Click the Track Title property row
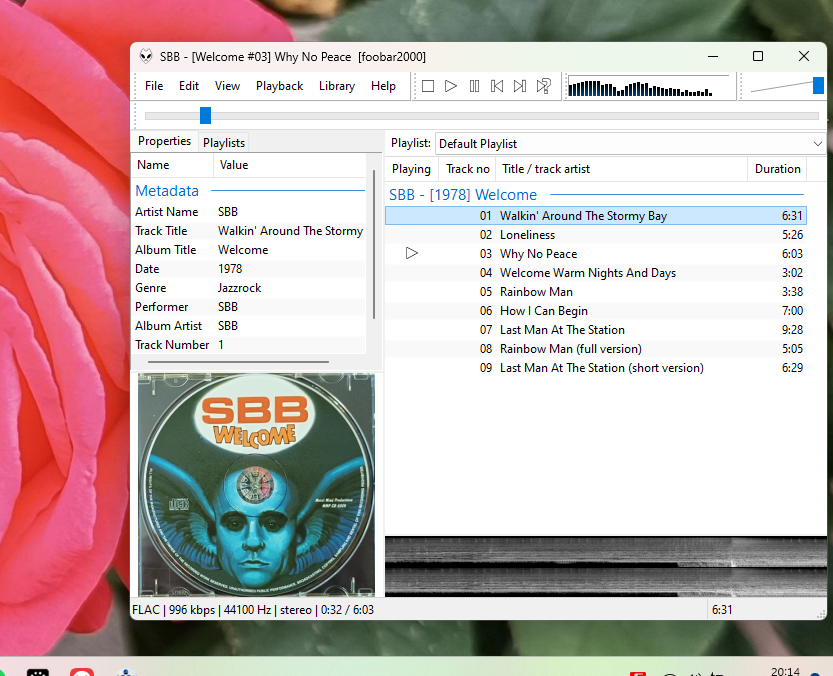833x676 pixels. (x=249, y=231)
